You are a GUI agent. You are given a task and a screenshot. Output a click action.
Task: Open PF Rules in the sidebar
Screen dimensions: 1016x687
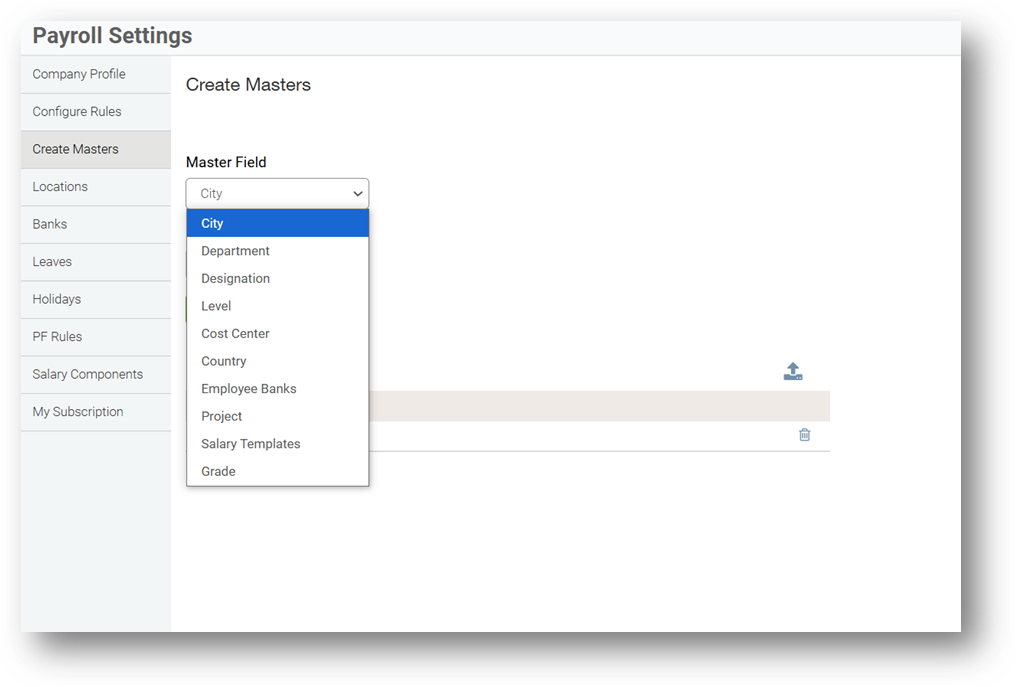pyautogui.click(x=96, y=337)
